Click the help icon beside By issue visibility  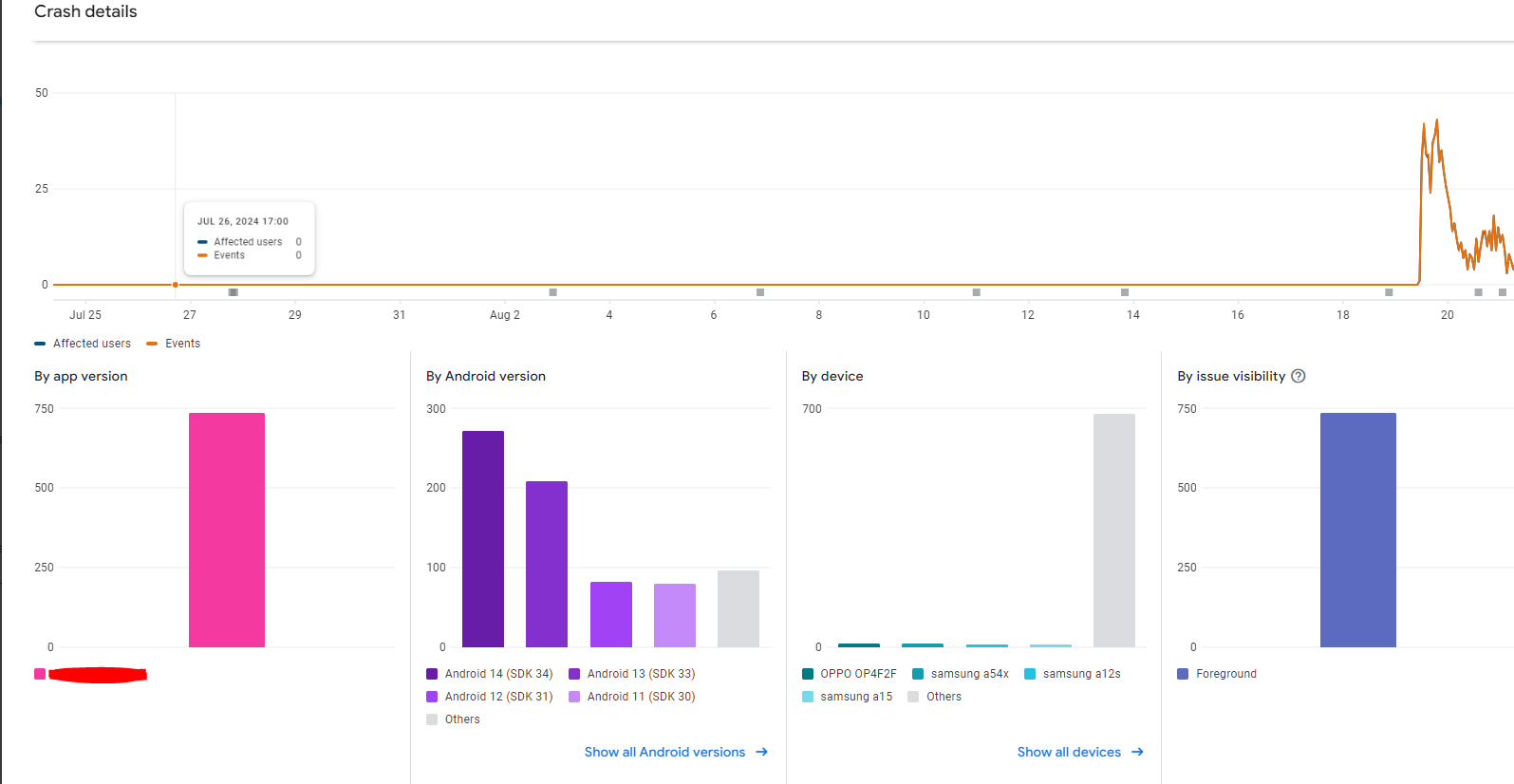tap(1299, 376)
